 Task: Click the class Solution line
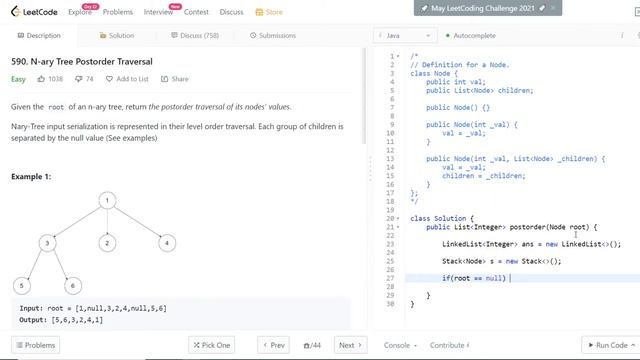coord(442,218)
